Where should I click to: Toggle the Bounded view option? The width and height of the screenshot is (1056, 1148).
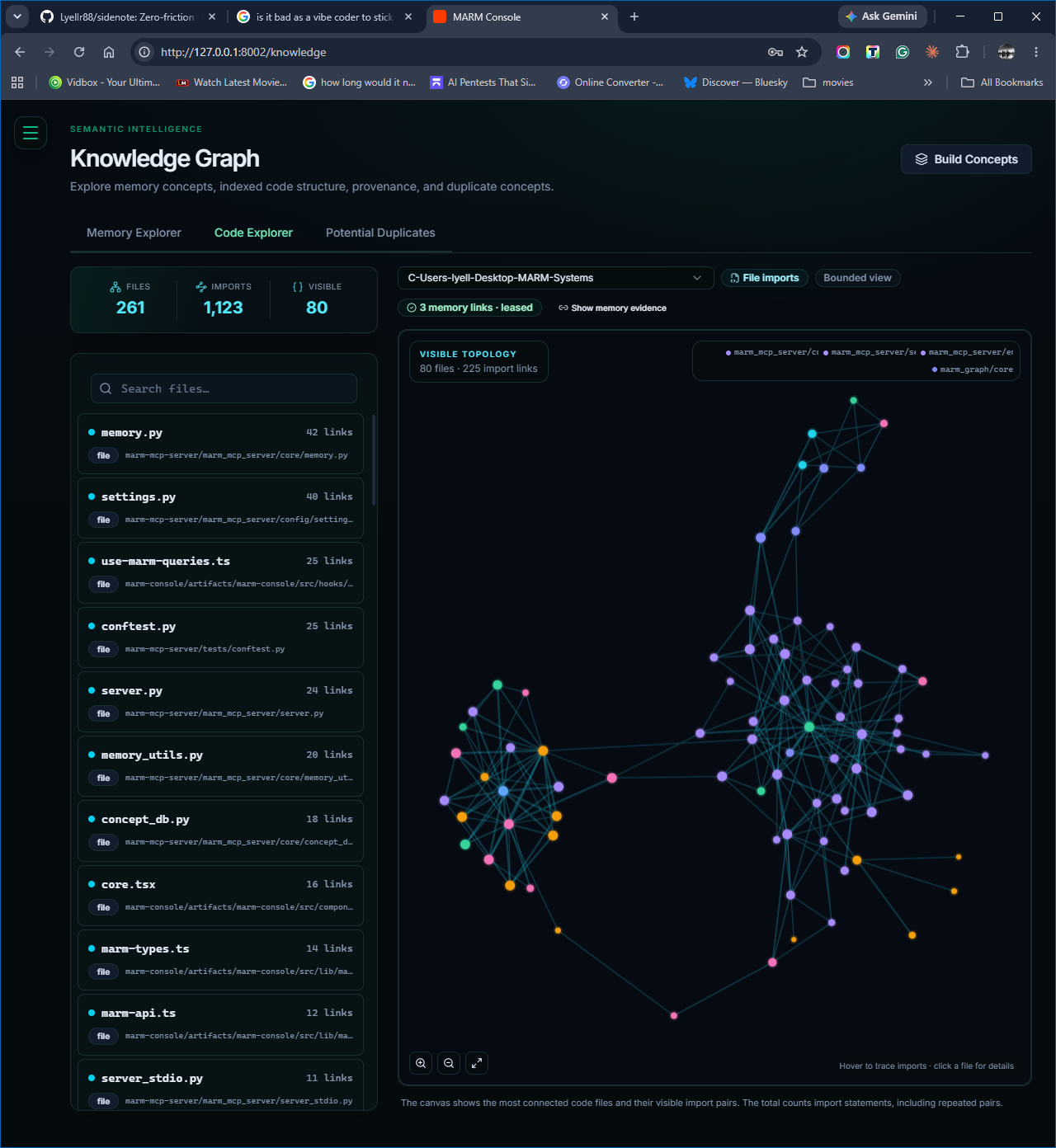pos(857,278)
